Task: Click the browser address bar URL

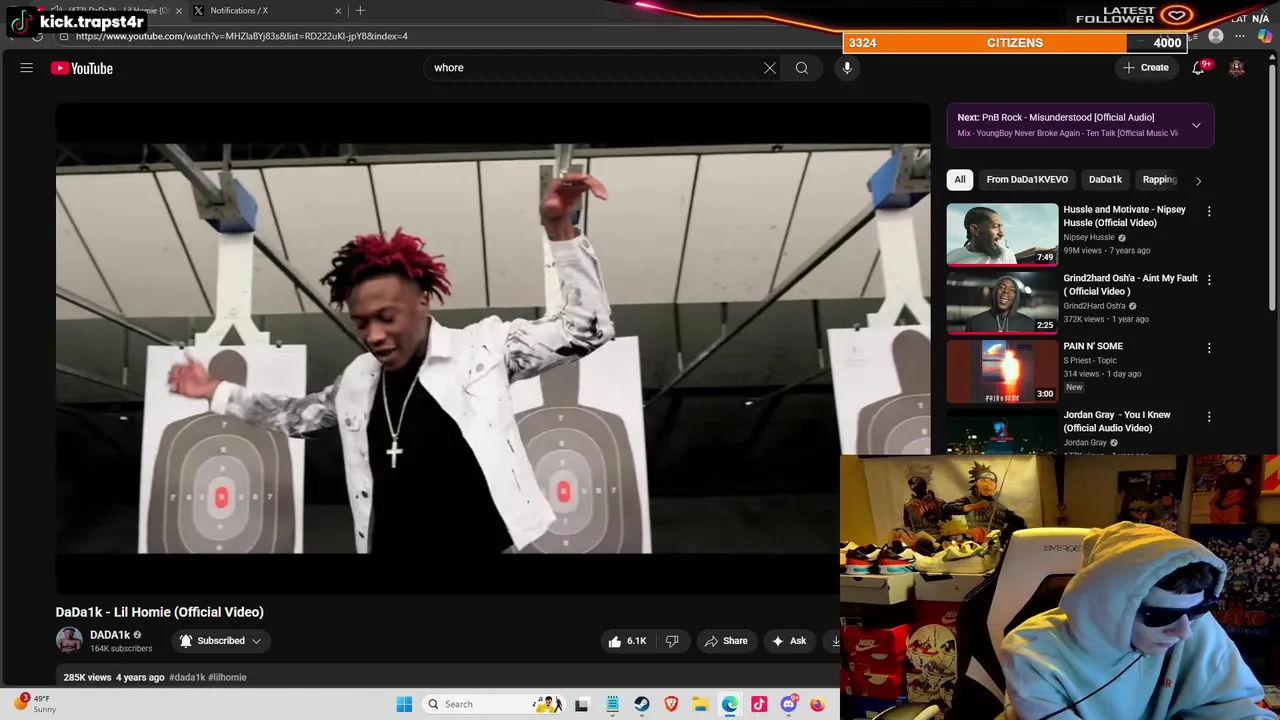Action: [x=241, y=36]
